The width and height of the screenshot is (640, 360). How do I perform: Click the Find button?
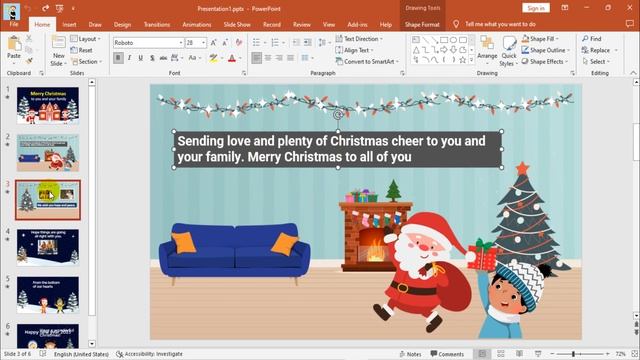click(x=592, y=39)
